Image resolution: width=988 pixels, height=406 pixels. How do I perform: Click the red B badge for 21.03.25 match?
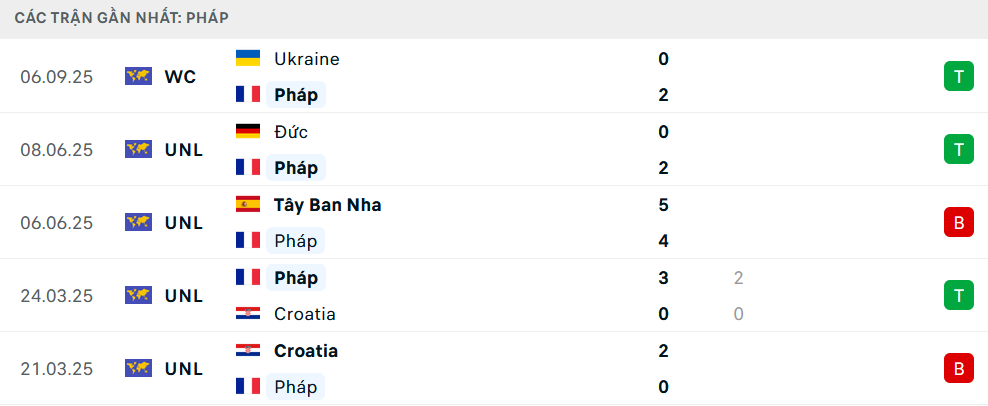coord(958,368)
